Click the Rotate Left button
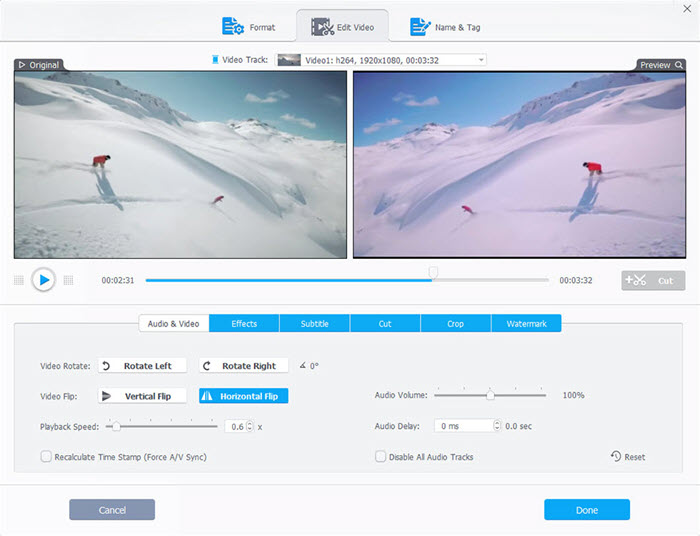700x536 pixels. pos(142,366)
